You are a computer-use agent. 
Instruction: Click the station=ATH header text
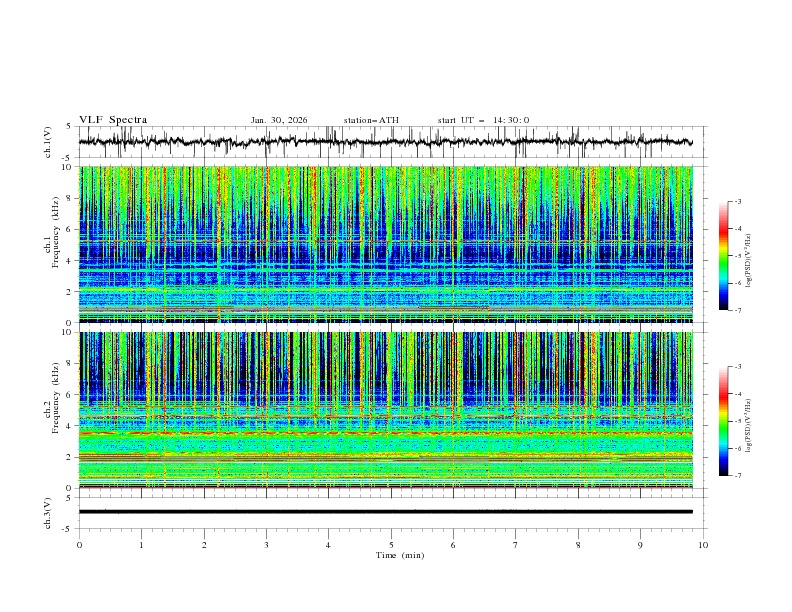pos(371,120)
